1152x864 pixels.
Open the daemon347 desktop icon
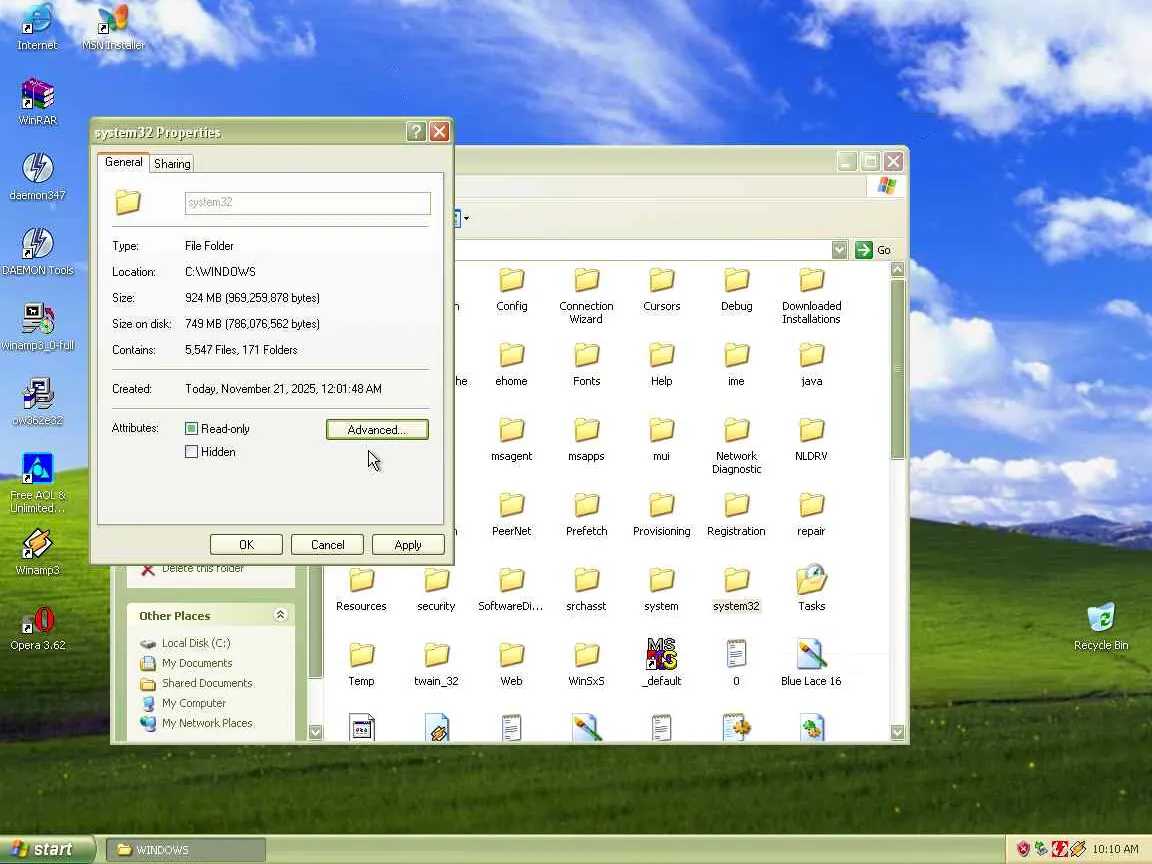point(37,176)
